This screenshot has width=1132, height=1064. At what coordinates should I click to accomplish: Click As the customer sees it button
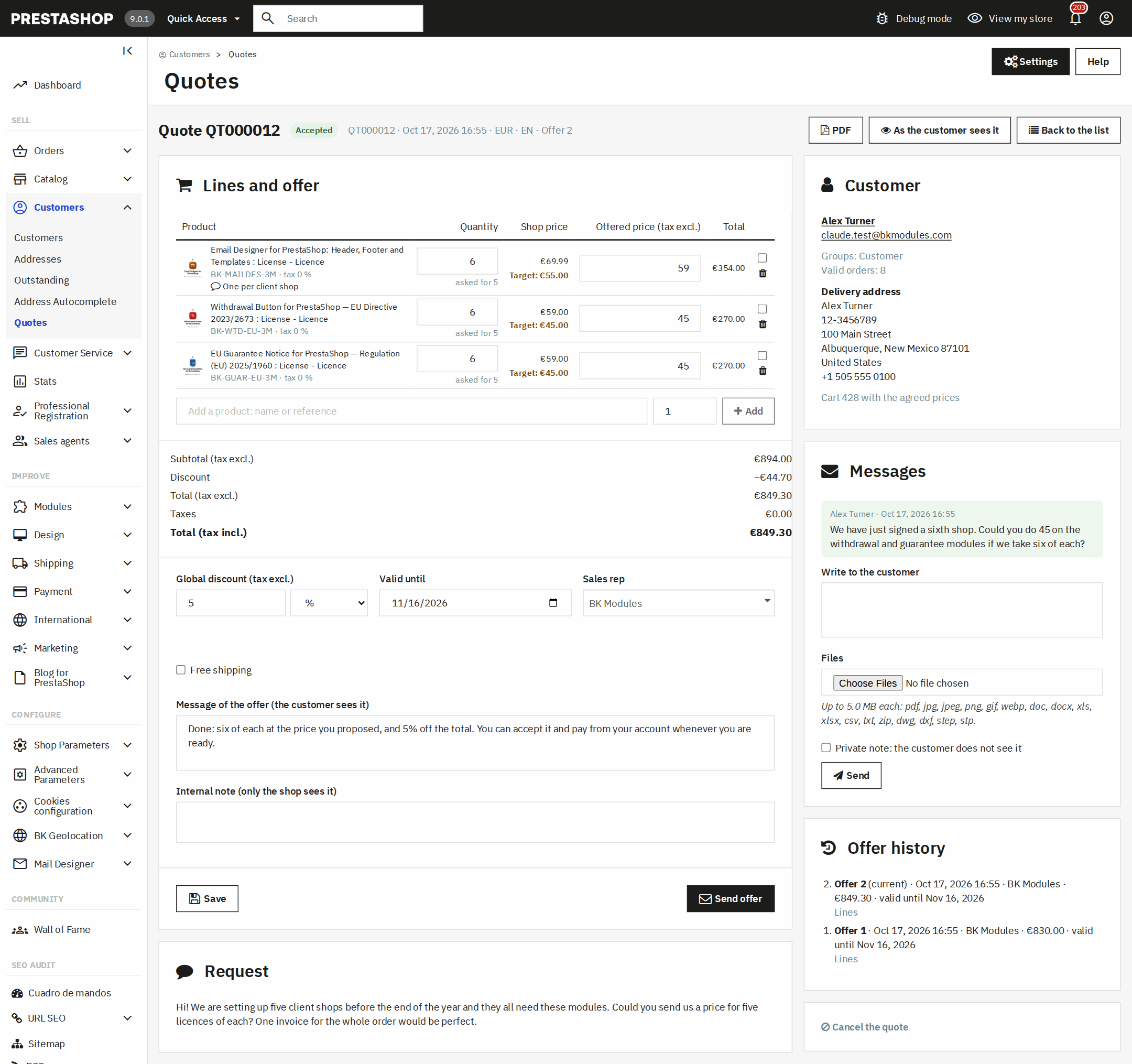click(x=940, y=130)
